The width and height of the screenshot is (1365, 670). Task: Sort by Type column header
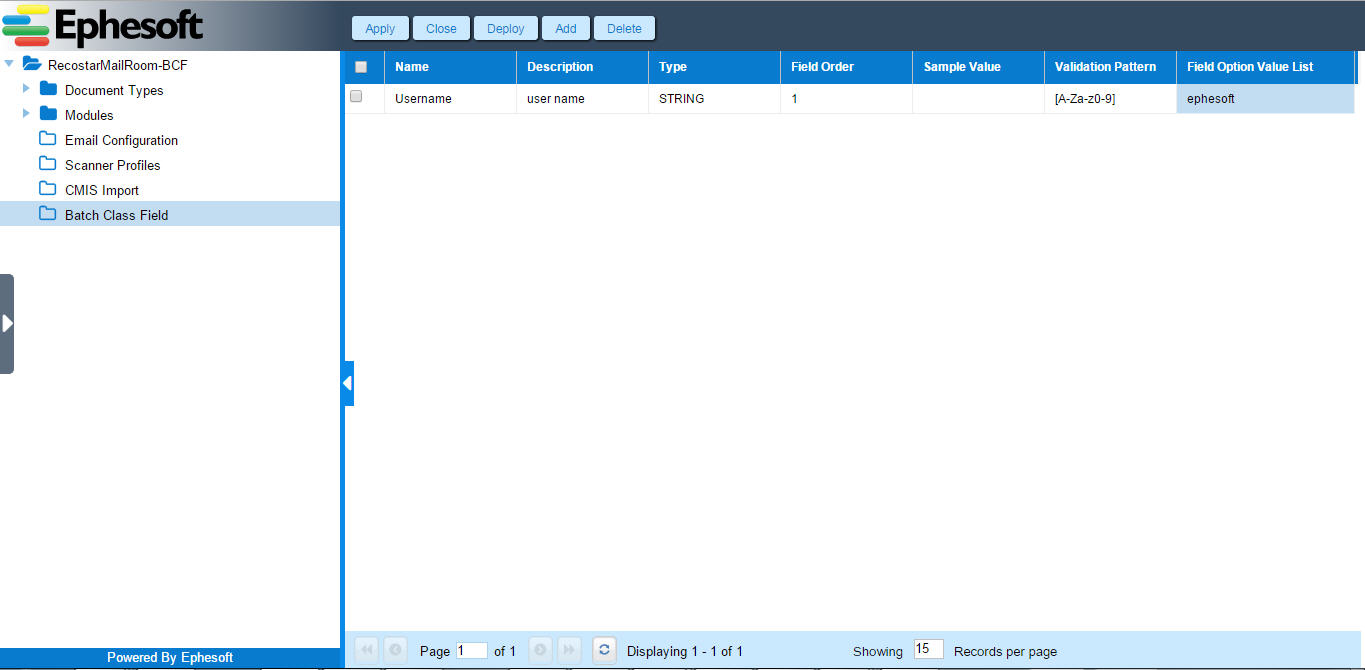tap(714, 67)
